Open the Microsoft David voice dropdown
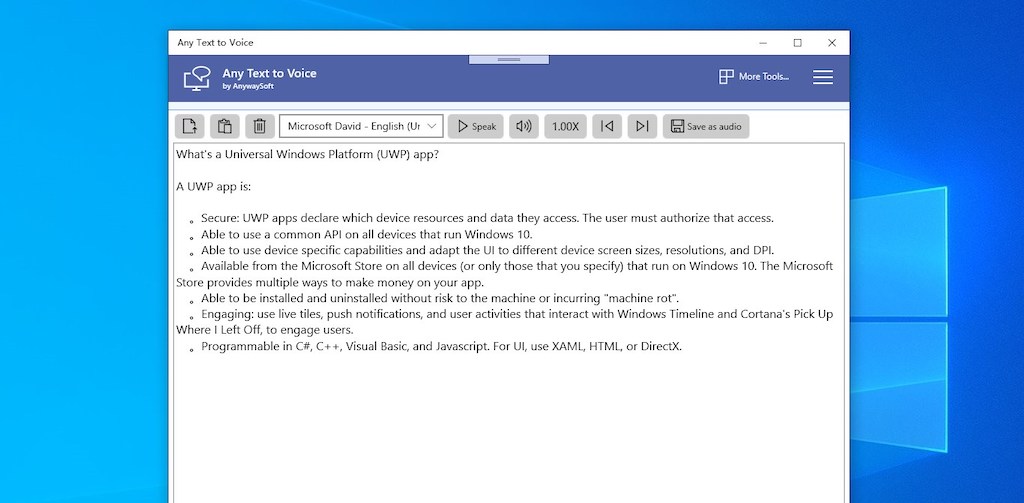1024x503 pixels. (361, 126)
